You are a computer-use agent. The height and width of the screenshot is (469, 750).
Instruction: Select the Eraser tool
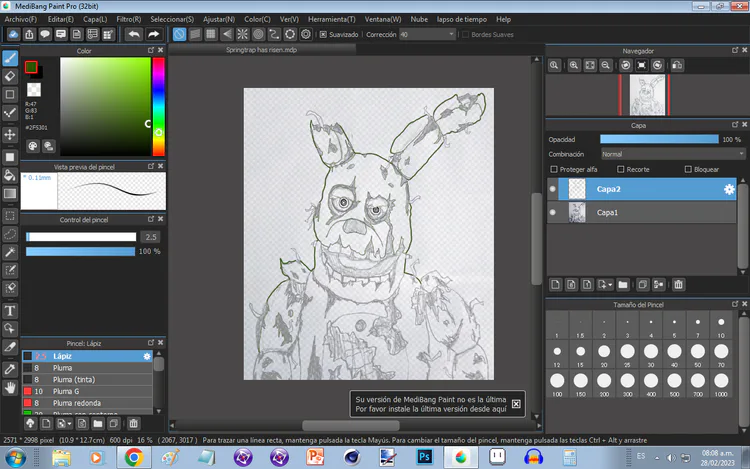pyautogui.click(x=10, y=76)
